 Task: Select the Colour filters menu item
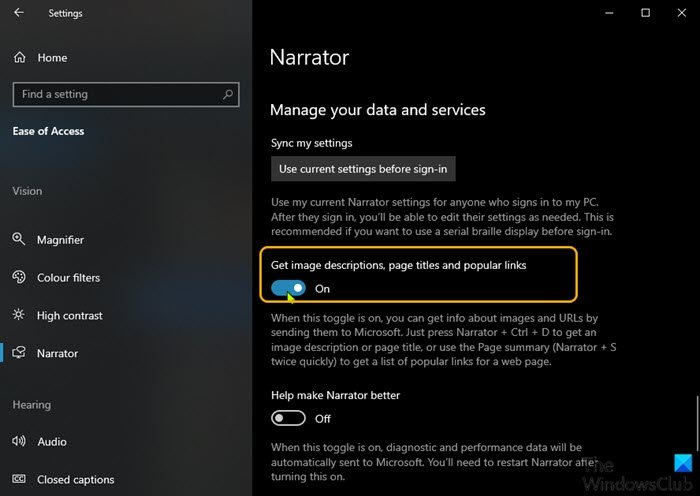(68, 278)
